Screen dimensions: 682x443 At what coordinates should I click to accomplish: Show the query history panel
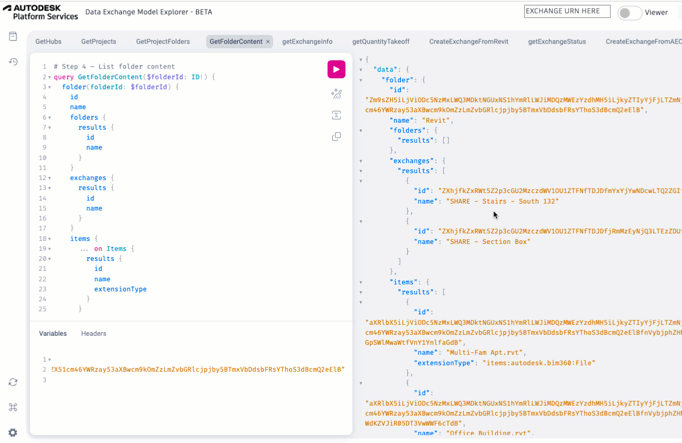click(x=13, y=62)
